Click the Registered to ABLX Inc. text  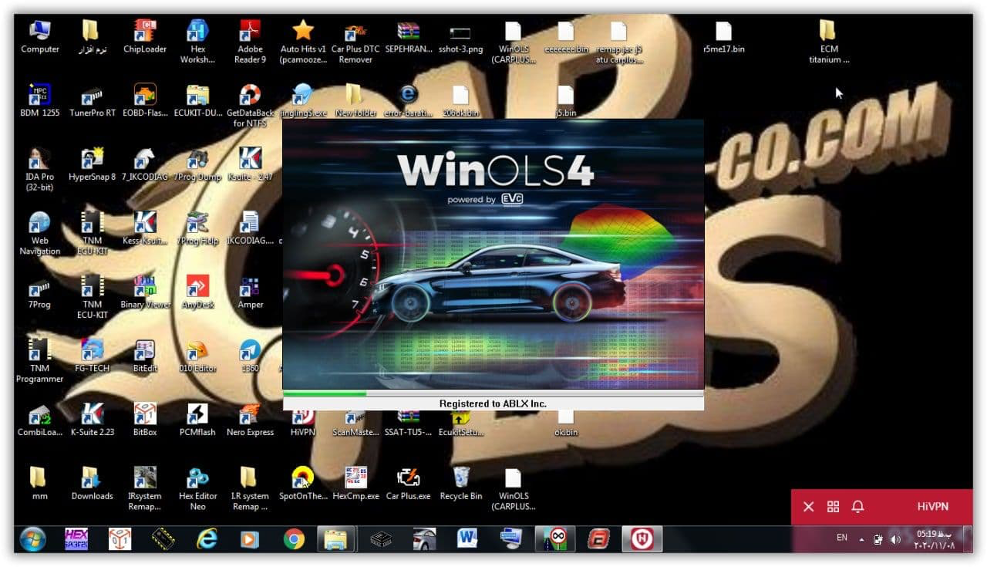click(493, 404)
